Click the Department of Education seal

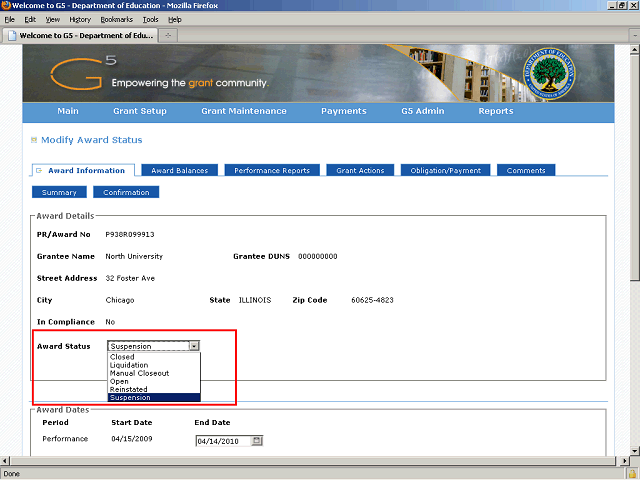click(x=549, y=73)
